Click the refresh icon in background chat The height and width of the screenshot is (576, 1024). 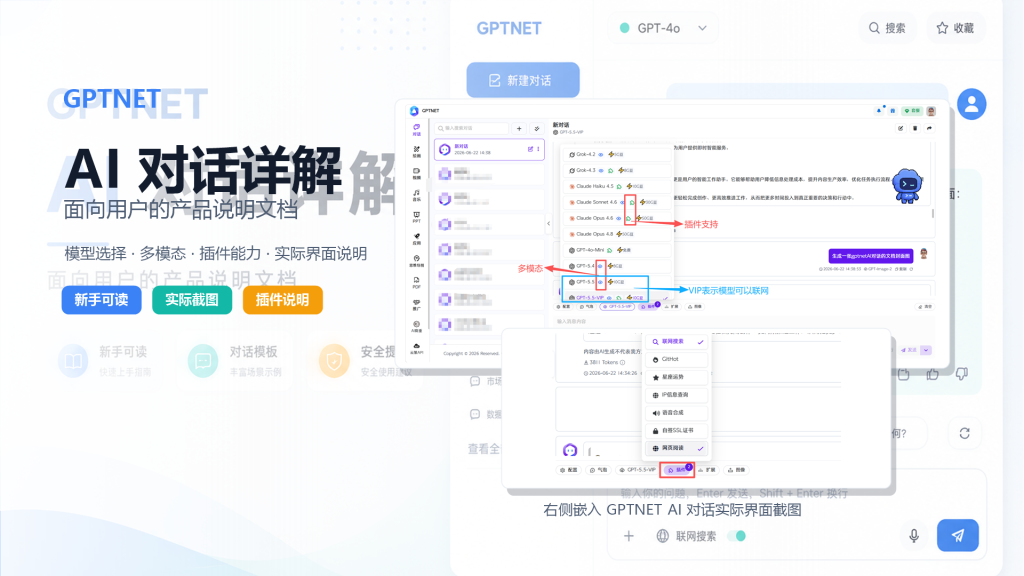pos(965,434)
